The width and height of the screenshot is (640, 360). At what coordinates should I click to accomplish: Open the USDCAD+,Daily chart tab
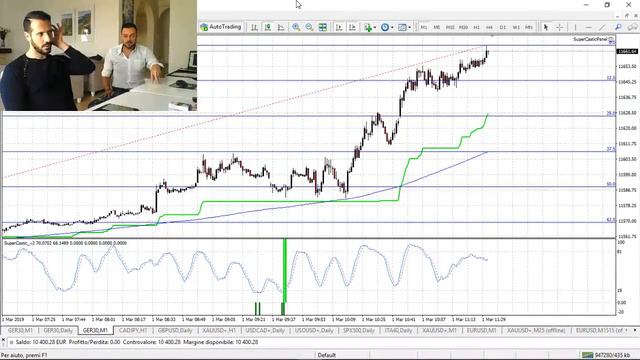click(x=264, y=330)
